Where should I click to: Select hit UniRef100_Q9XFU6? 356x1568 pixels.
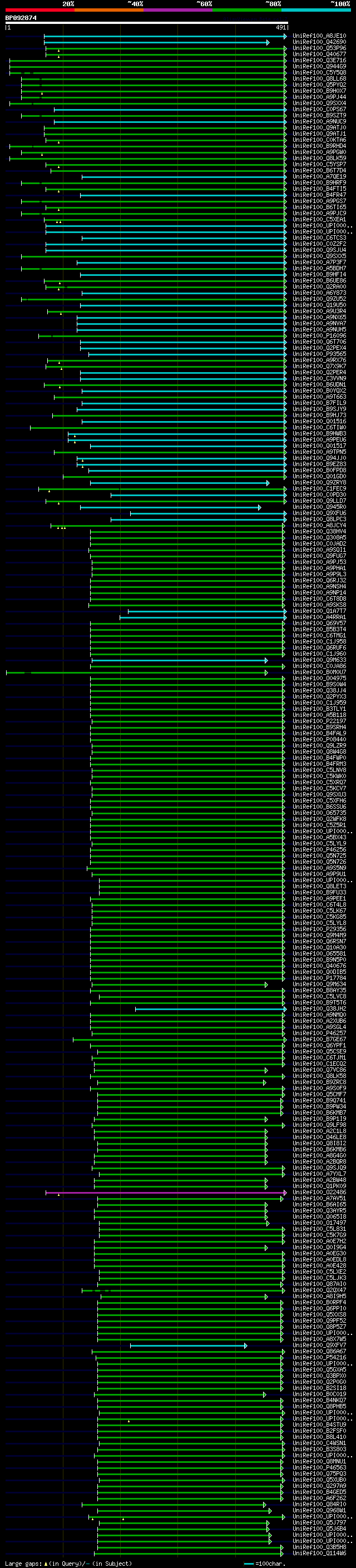319,513
